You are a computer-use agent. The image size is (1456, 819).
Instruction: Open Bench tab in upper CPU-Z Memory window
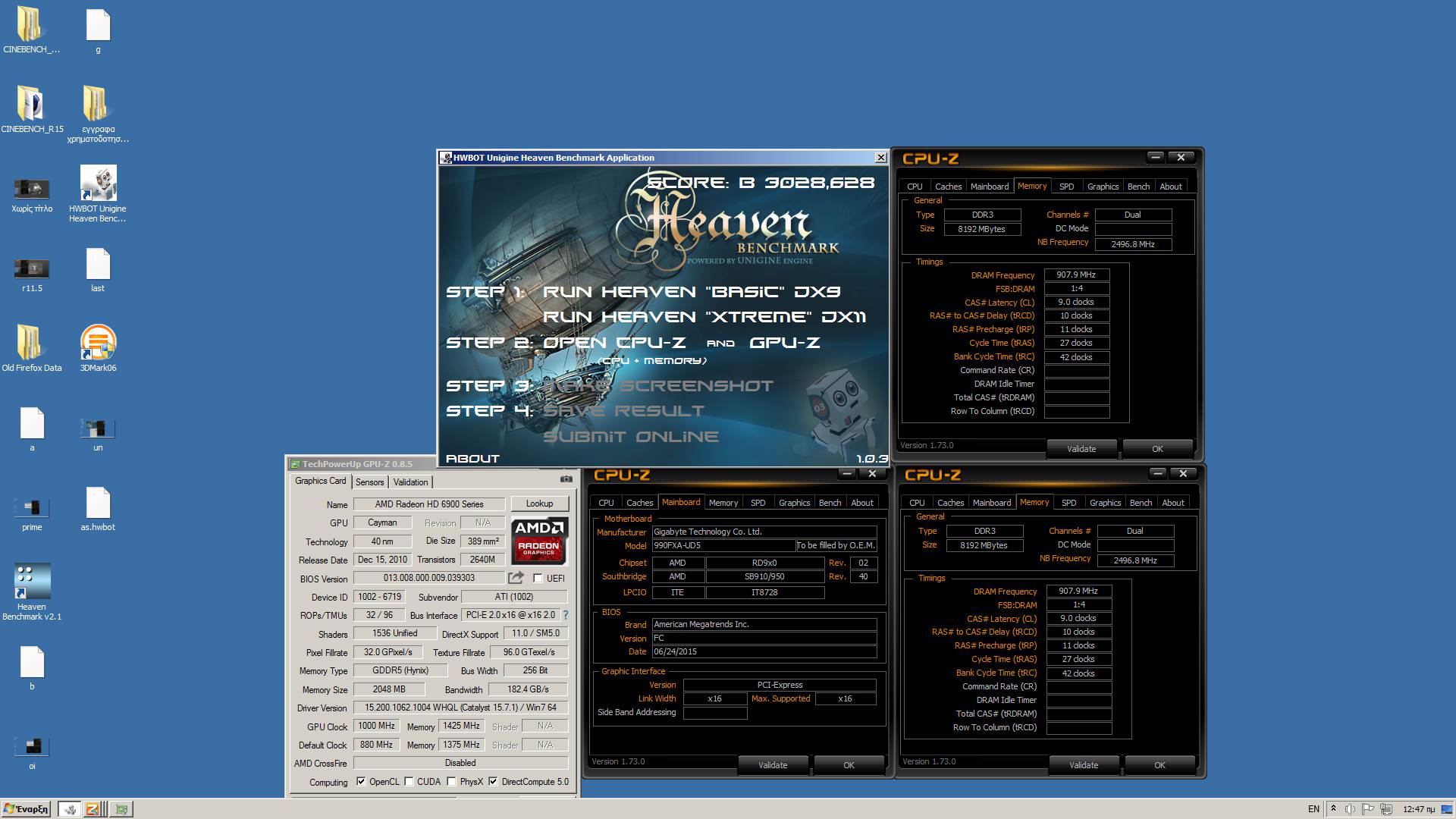click(x=1138, y=187)
